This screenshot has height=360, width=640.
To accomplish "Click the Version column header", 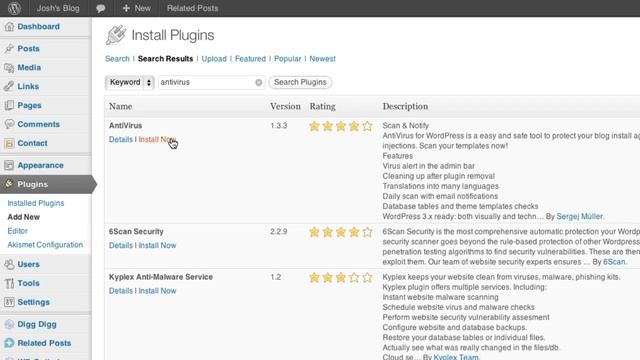I will (x=285, y=107).
